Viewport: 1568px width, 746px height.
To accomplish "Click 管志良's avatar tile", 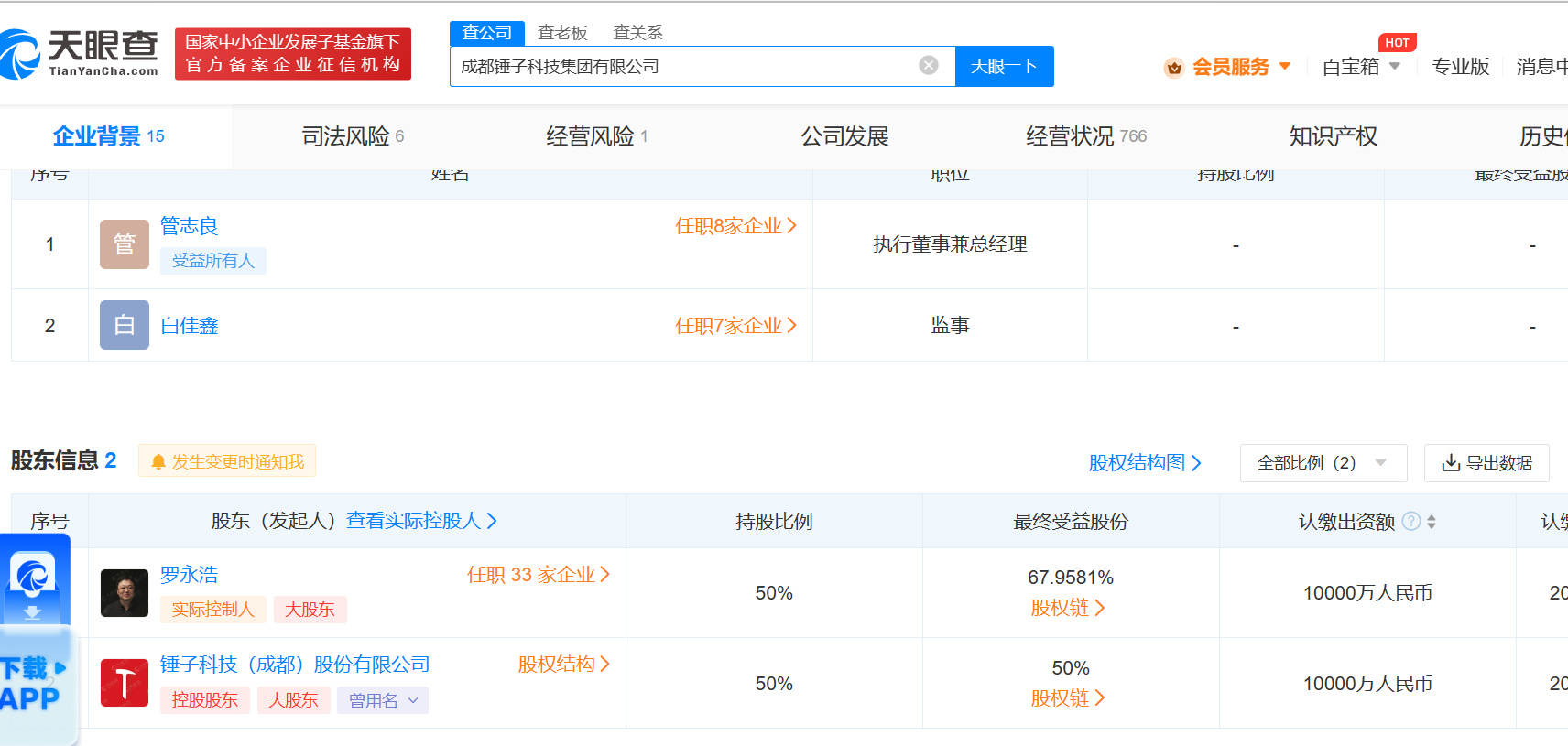I will pyautogui.click(x=125, y=244).
